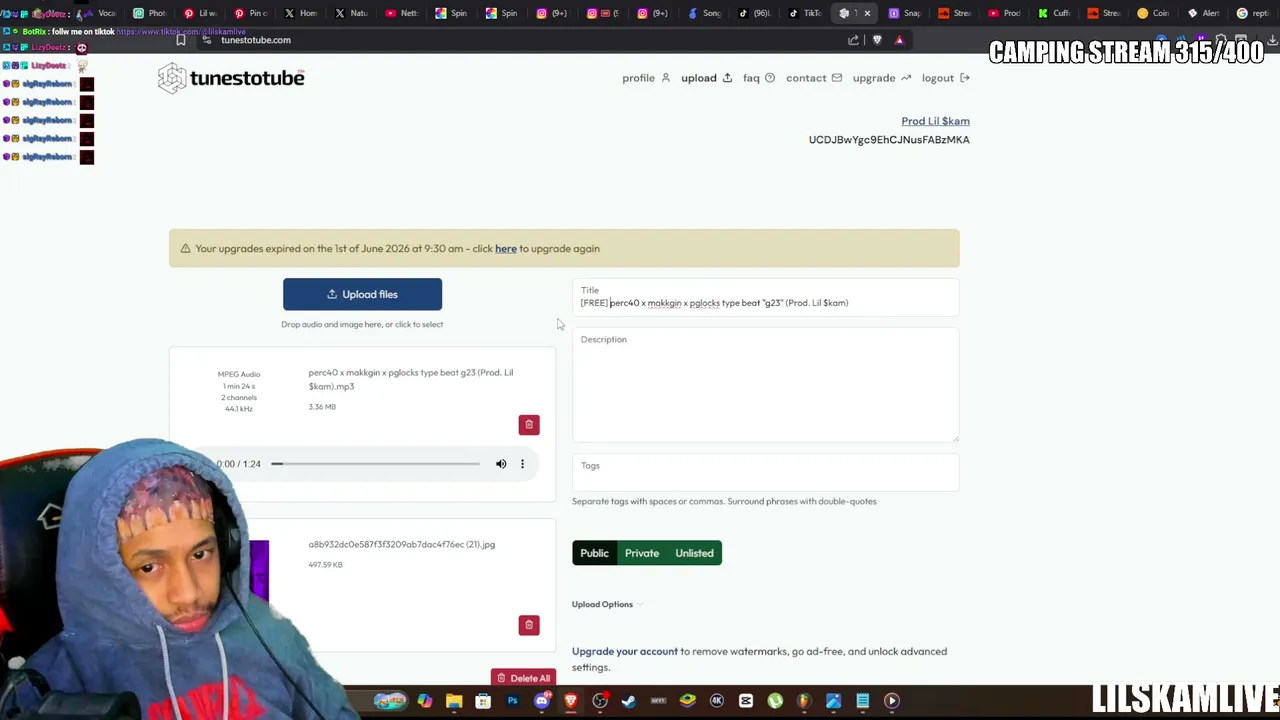1280x720 pixels.
Task: Open 4K Downloader from the taskbar
Action: point(717,701)
